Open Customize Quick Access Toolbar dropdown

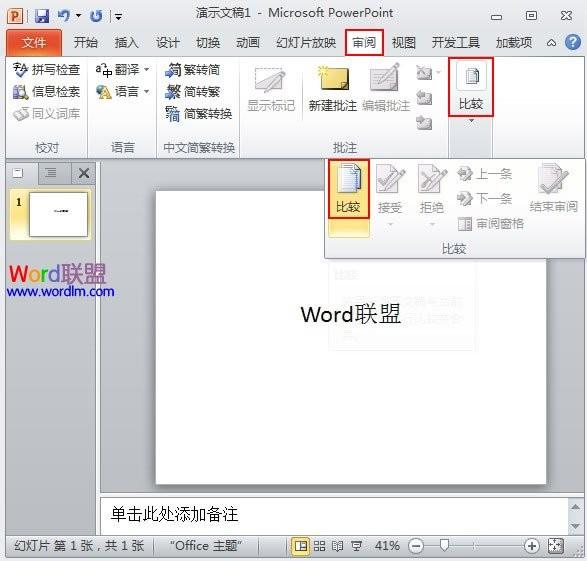pyautogui.click(x=118, y=17)
